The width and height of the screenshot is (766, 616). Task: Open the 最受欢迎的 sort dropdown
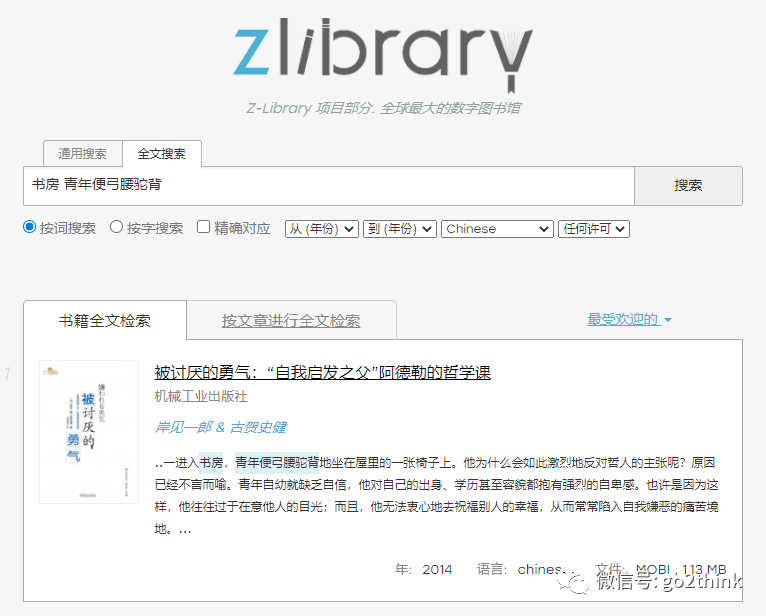(x=629, y=319)
